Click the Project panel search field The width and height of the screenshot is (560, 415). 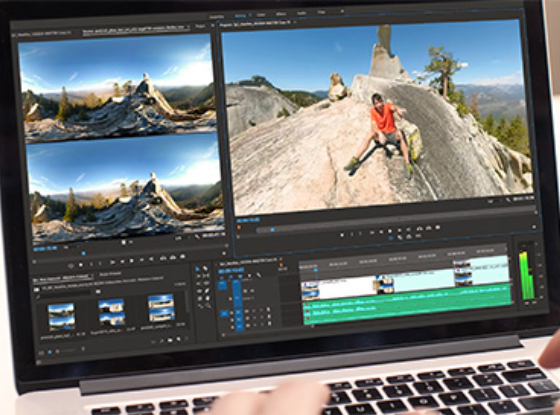click(x=64, y=294)
